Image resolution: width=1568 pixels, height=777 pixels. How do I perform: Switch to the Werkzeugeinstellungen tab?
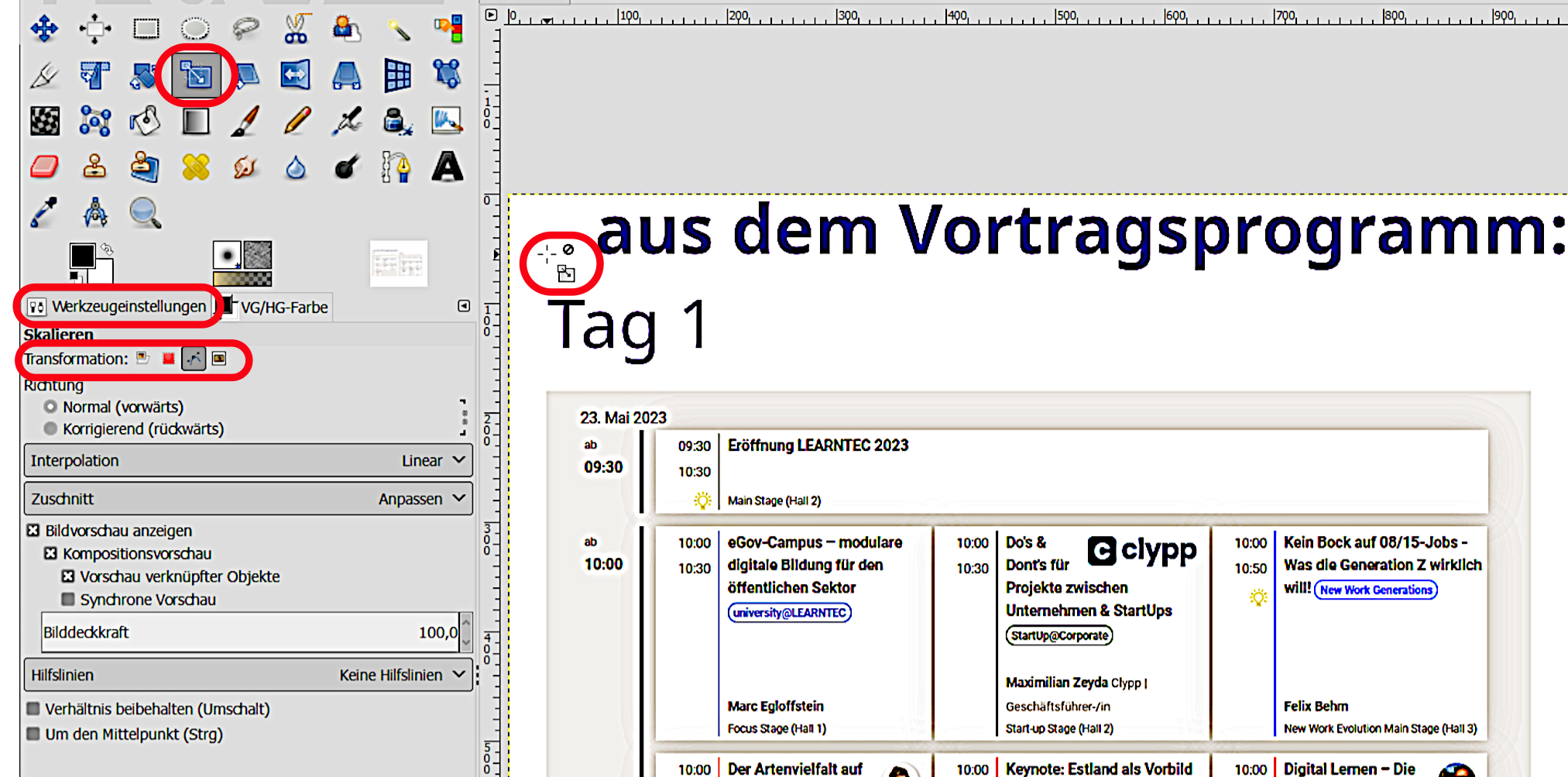[116, 306]
